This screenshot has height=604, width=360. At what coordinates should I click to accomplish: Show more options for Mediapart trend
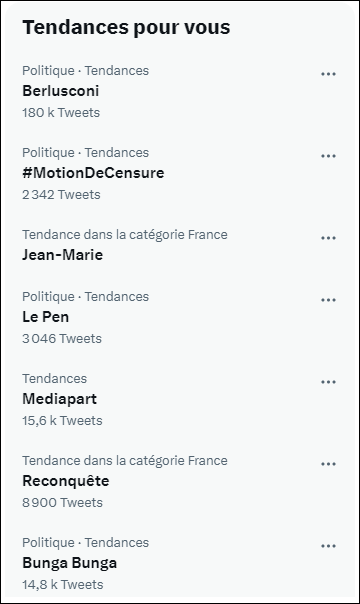coord(328,382)
